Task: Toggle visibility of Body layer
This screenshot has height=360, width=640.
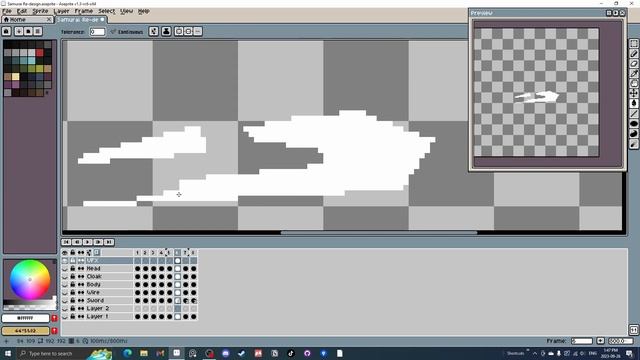Action: click(65, 284)
